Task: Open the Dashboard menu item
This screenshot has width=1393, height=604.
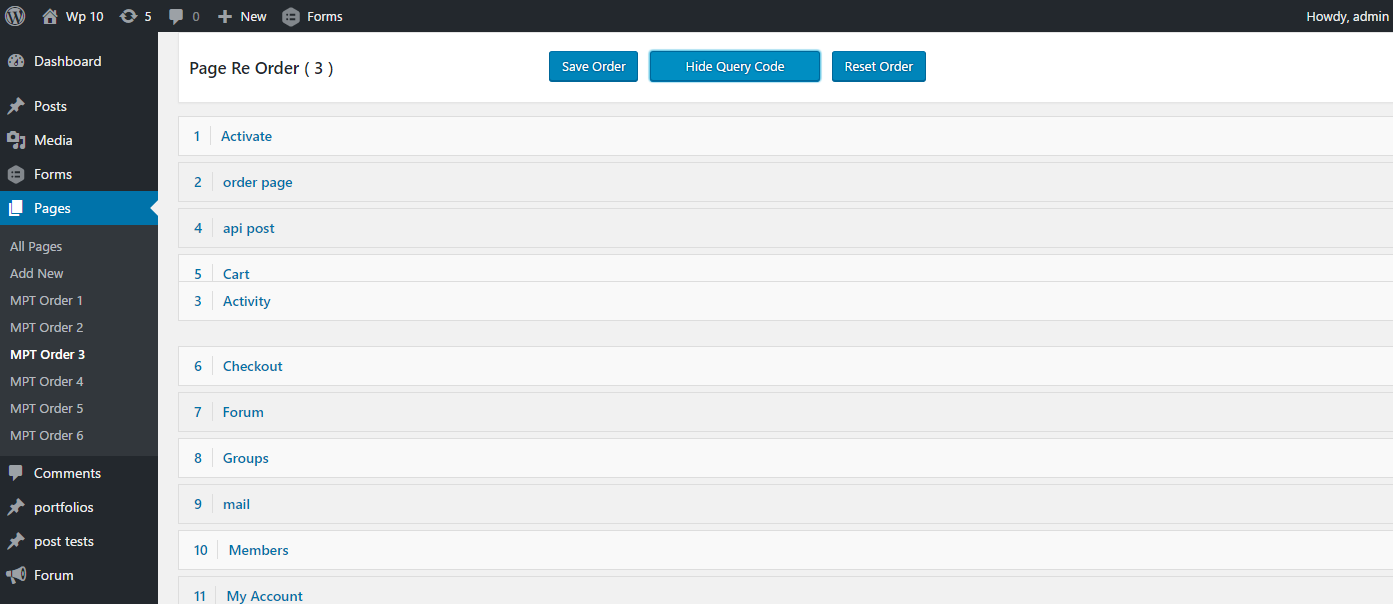Action: (x=67, y=61)
